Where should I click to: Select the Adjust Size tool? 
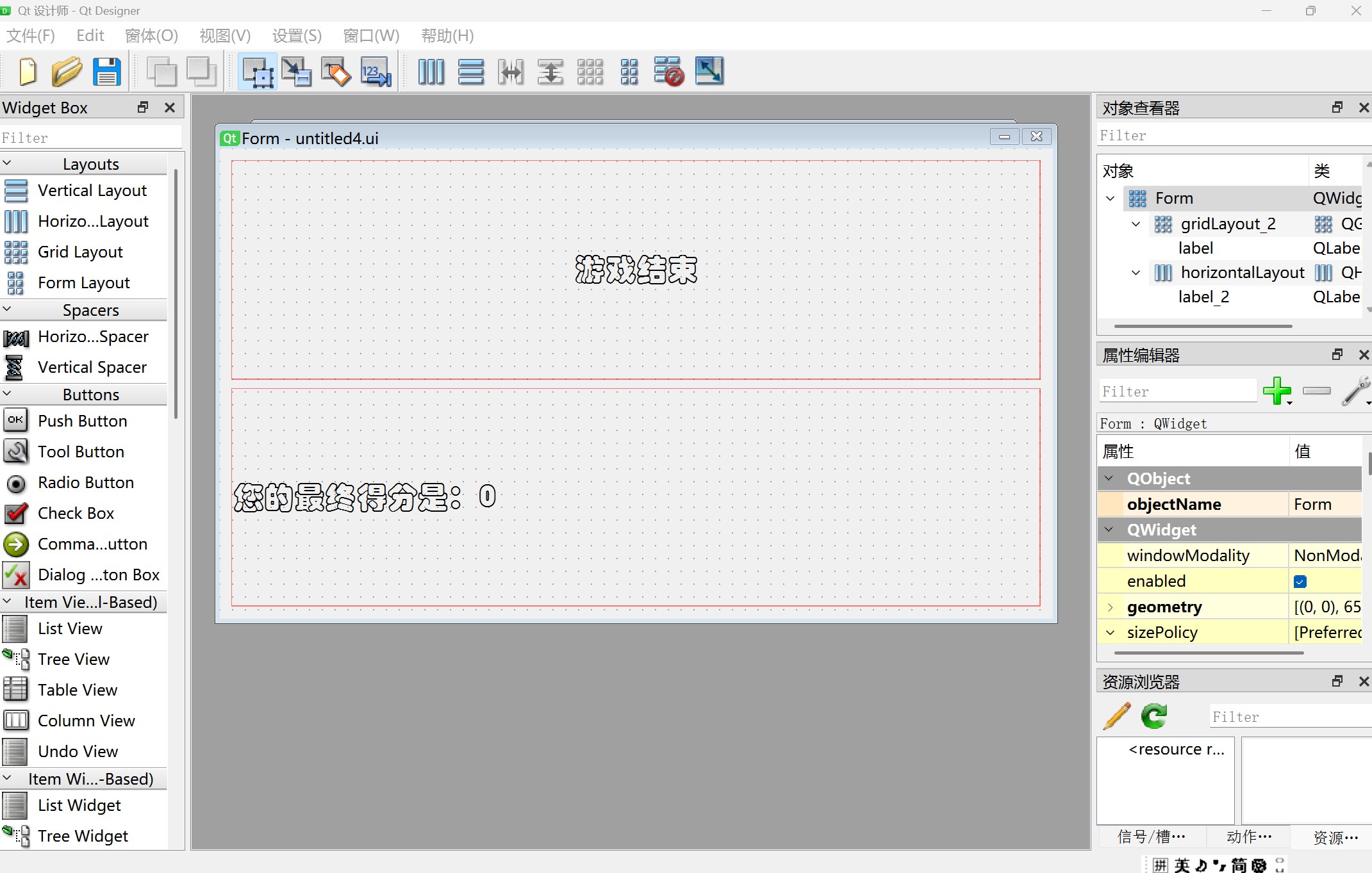[709, 72]
